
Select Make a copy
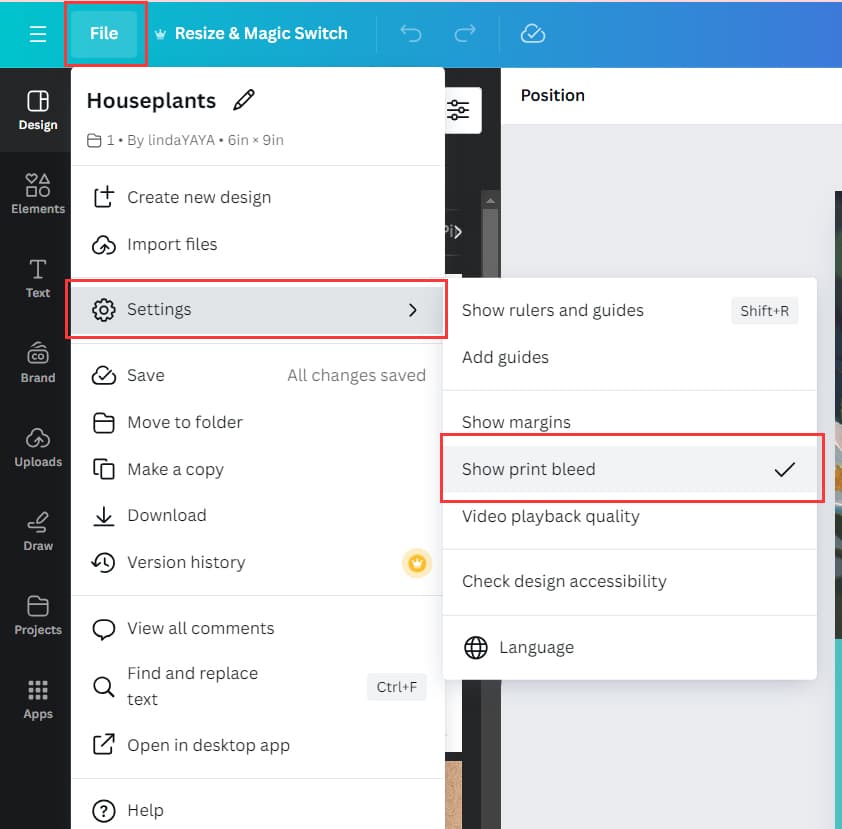257,469
